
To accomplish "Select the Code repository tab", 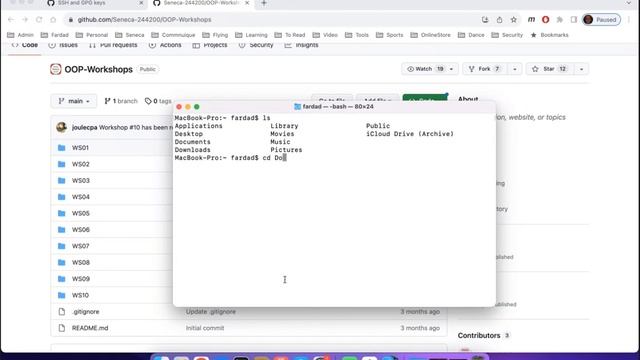I will [25, 45].
